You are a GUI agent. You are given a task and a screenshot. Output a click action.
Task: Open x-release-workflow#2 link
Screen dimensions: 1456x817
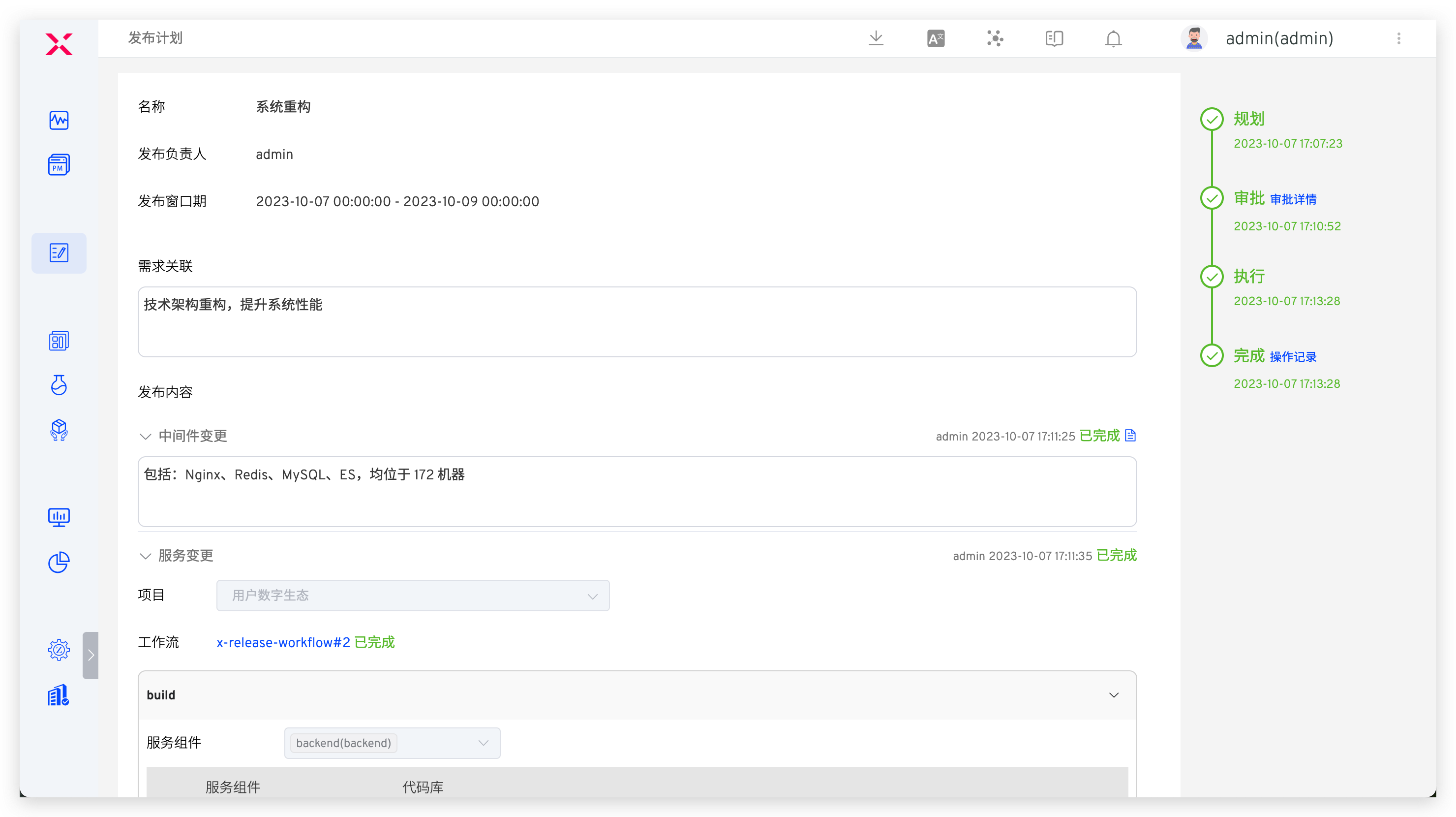(283, 642)
